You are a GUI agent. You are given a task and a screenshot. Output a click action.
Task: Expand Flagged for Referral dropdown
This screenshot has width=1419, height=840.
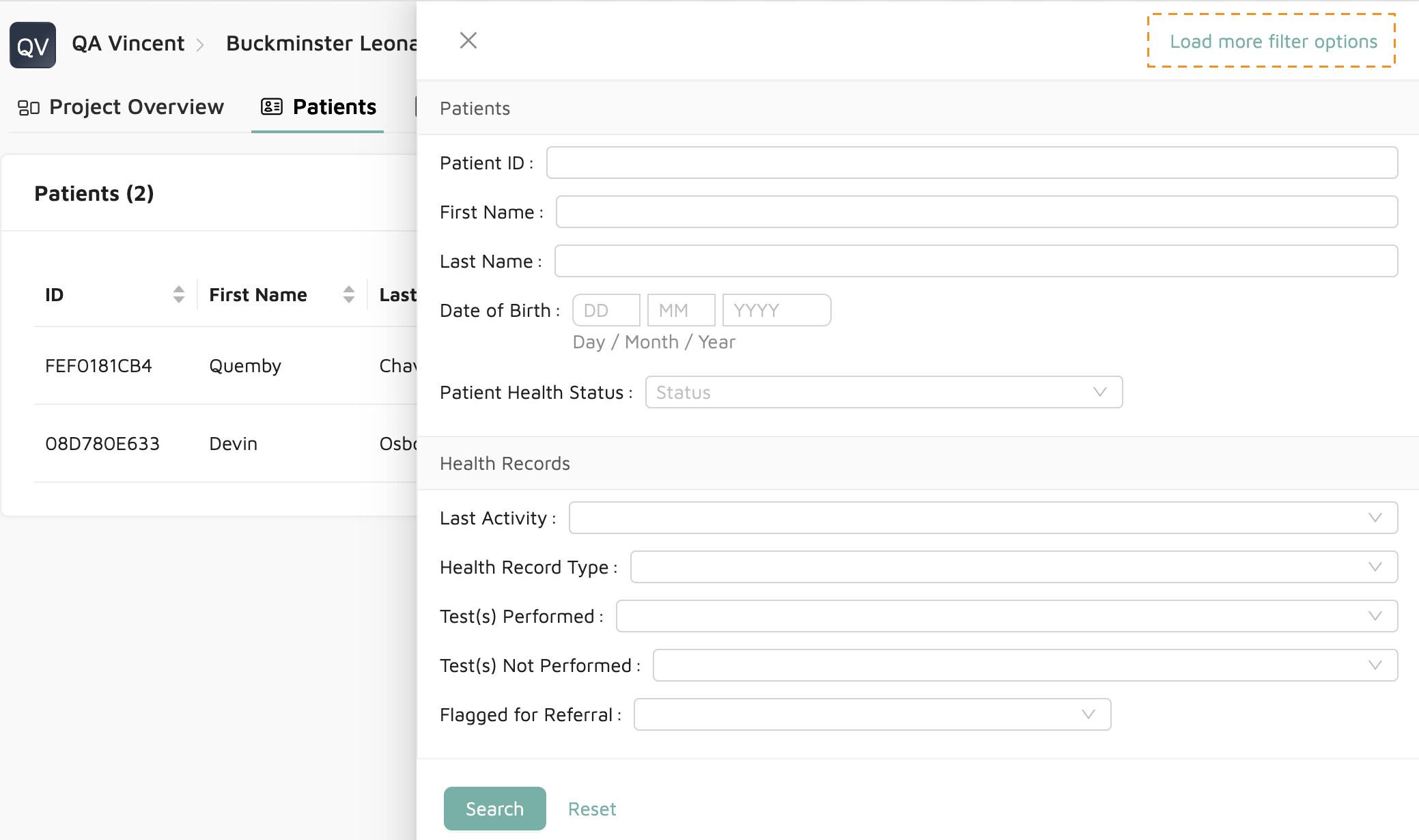(x=871, y=714)
